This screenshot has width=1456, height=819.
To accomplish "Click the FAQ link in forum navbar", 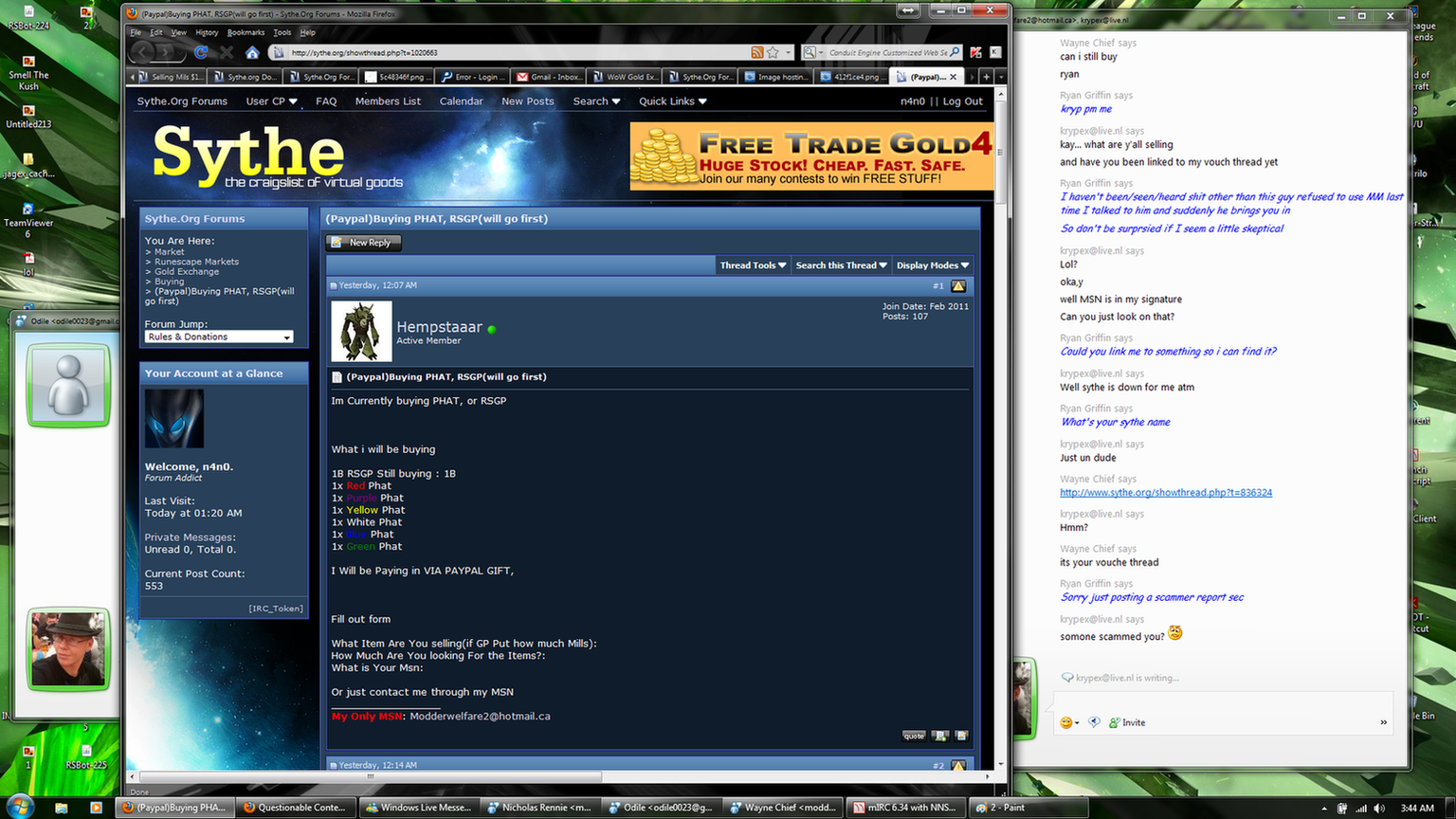I will 326,101.
